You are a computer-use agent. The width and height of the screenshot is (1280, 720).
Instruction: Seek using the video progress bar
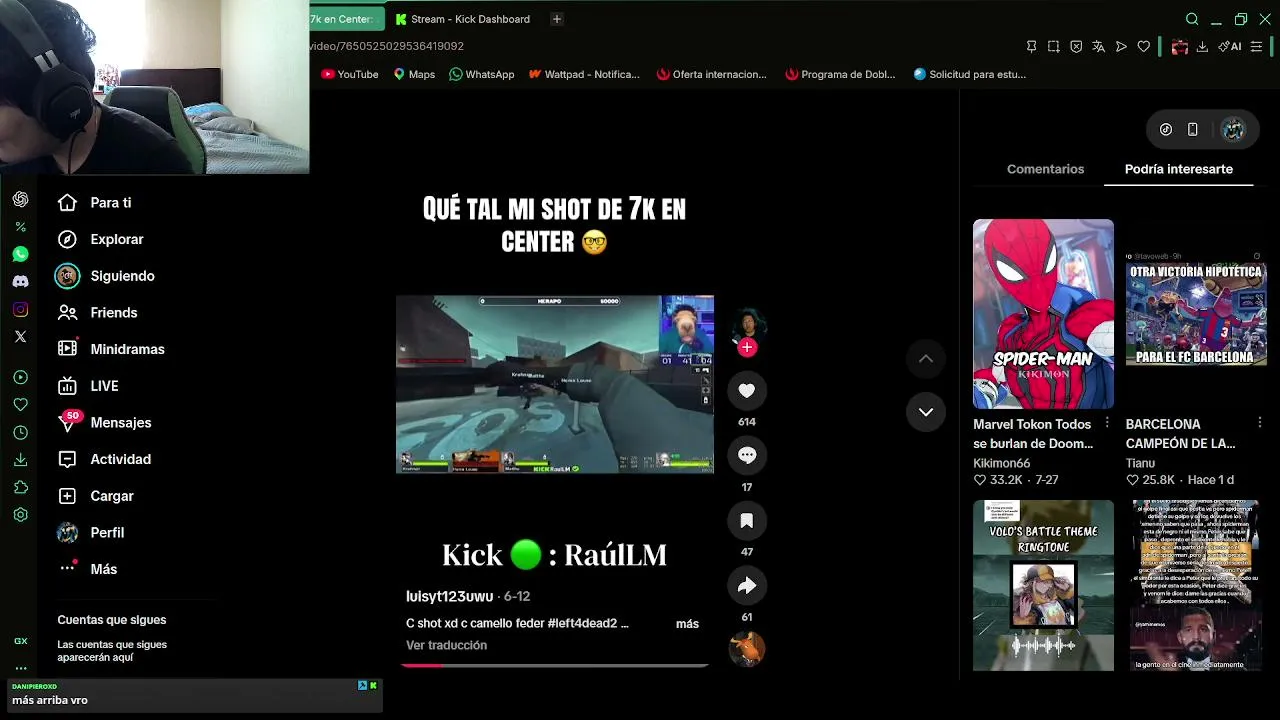554,665
